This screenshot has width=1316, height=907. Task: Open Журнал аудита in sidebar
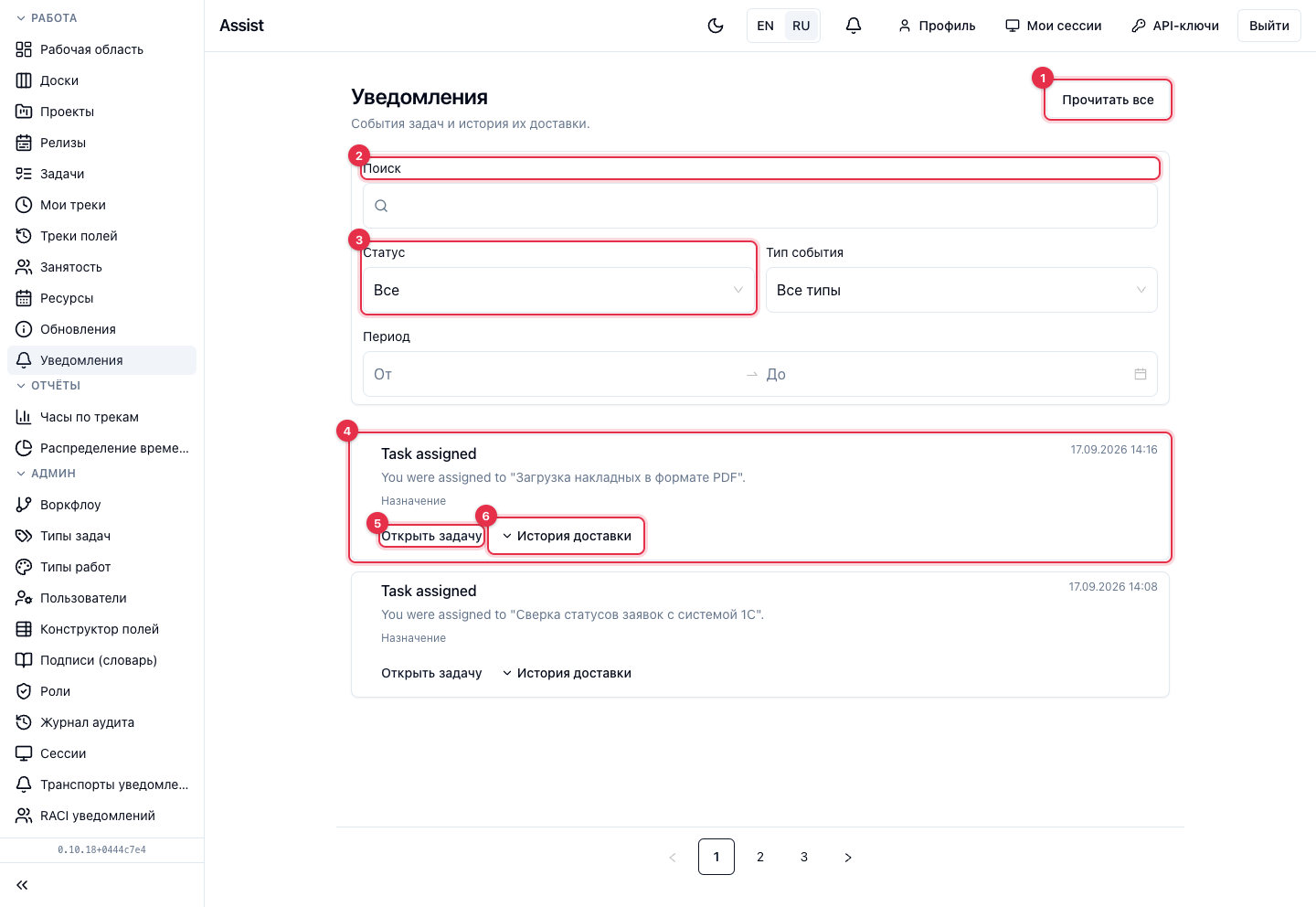tap(102, 722)
